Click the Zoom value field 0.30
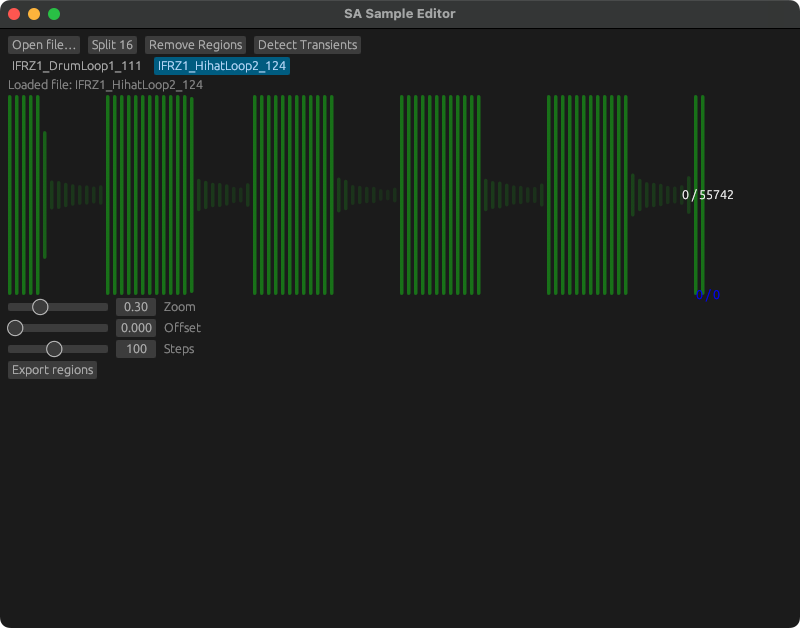Image resolution: width=800 pixels, height=628 pixels. coord(136,307)
